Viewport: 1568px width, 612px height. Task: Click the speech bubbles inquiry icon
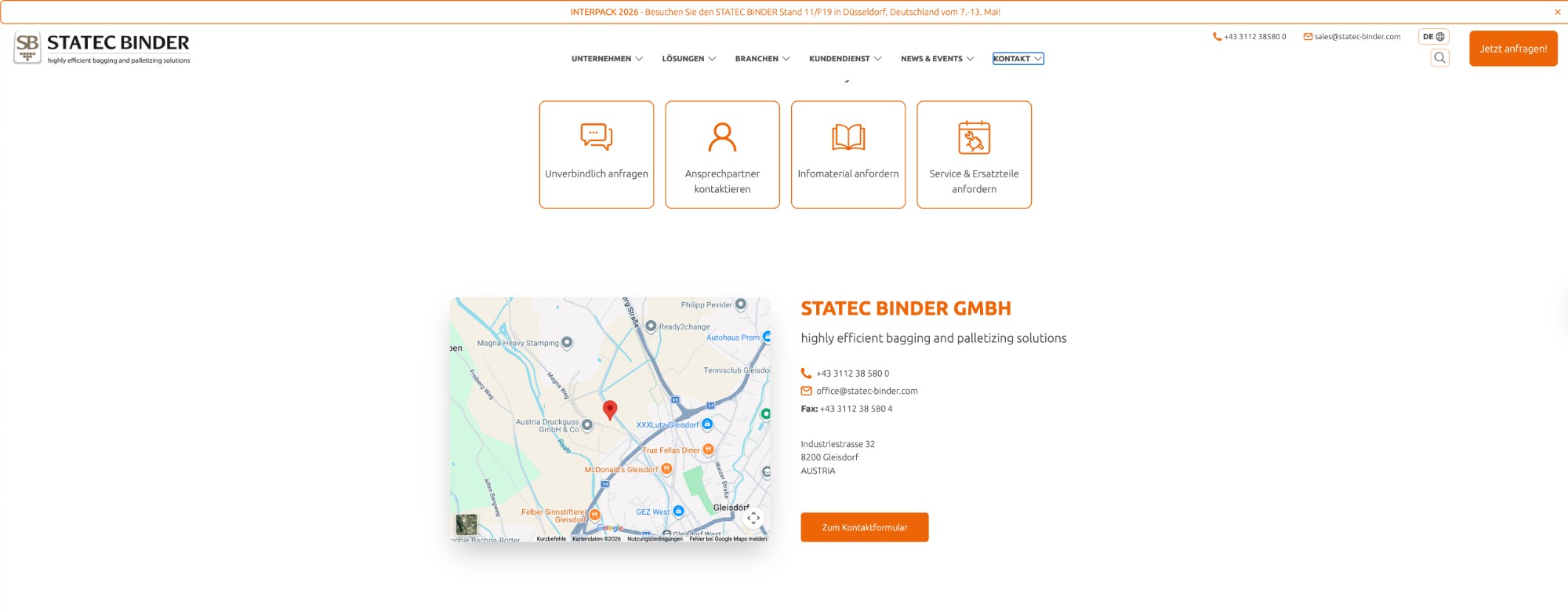point(597,137)
